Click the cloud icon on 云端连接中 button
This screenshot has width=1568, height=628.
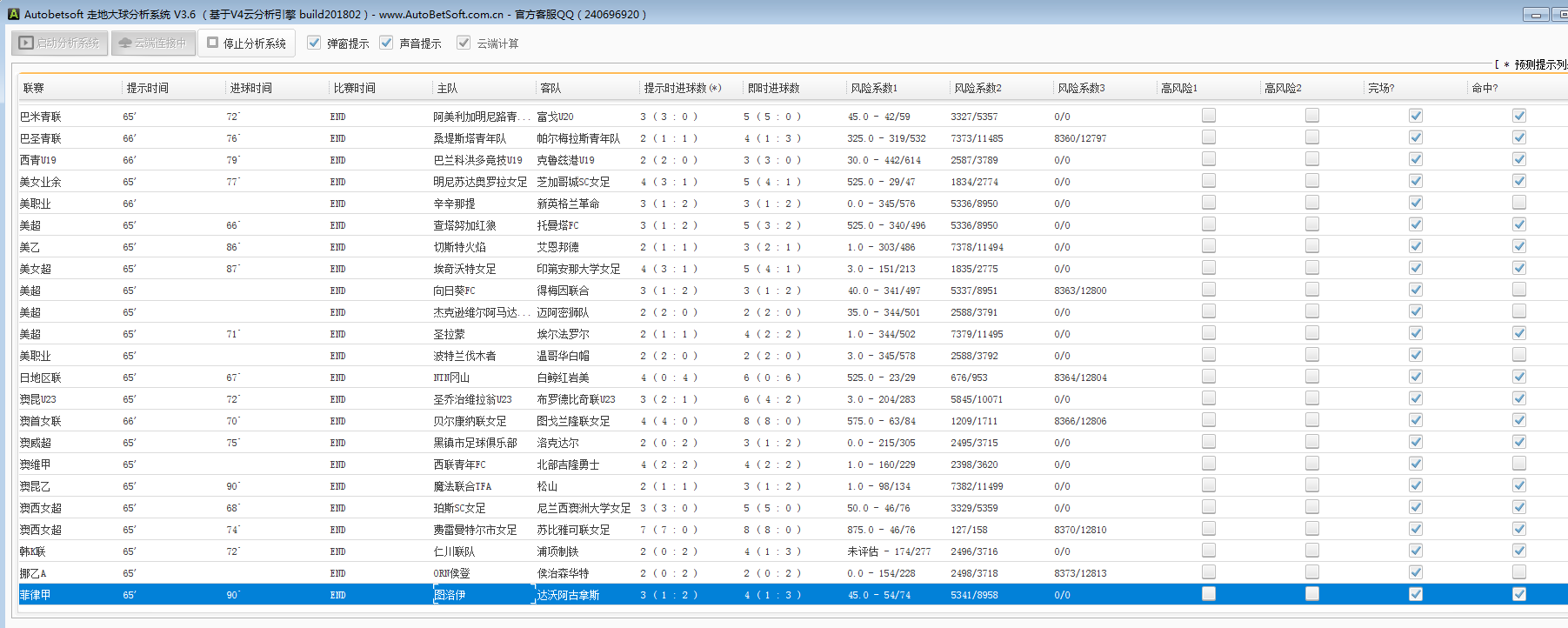pyautogui.click(x=125, y=43)
